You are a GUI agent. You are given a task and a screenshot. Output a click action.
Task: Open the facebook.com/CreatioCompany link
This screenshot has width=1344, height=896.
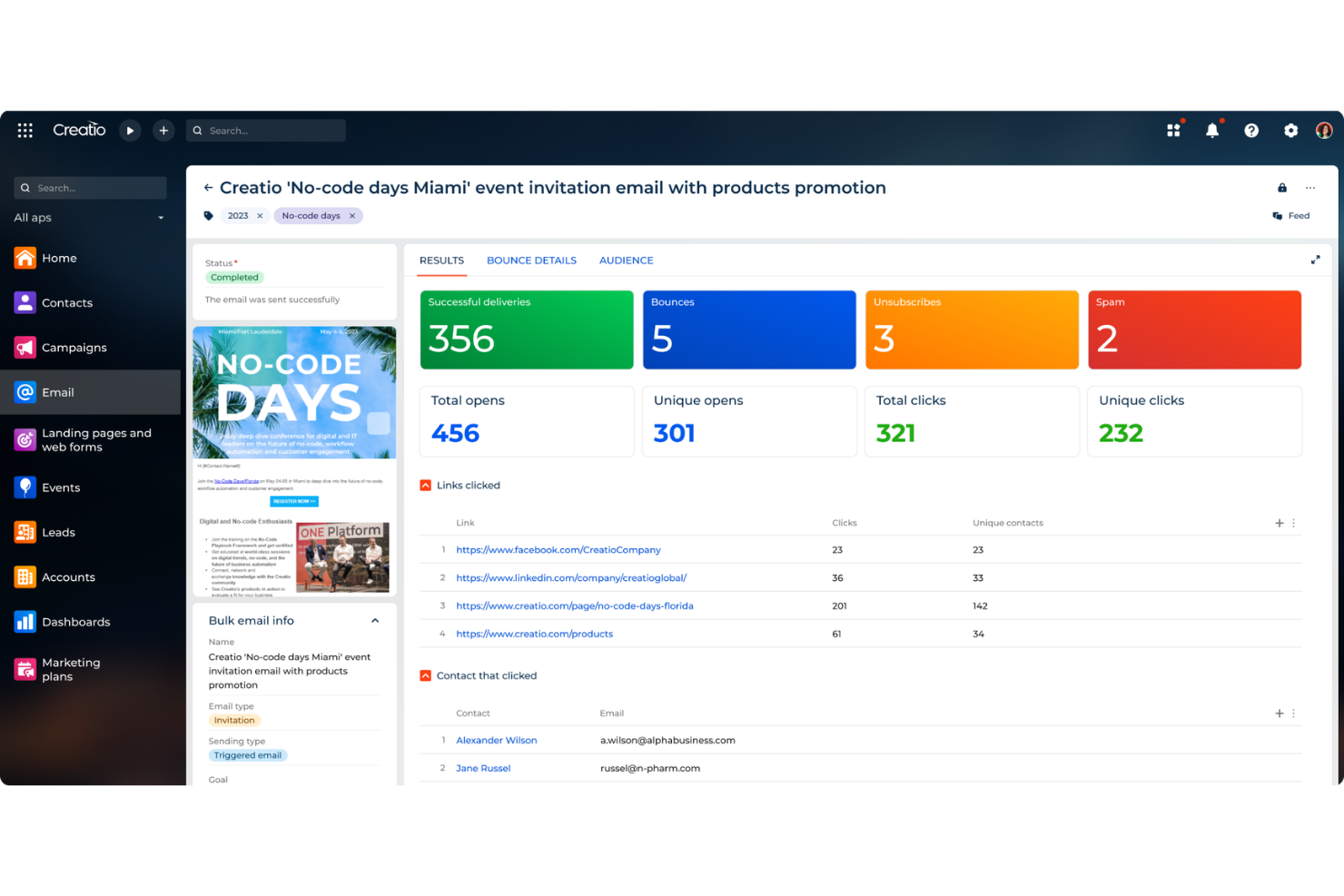558,550
